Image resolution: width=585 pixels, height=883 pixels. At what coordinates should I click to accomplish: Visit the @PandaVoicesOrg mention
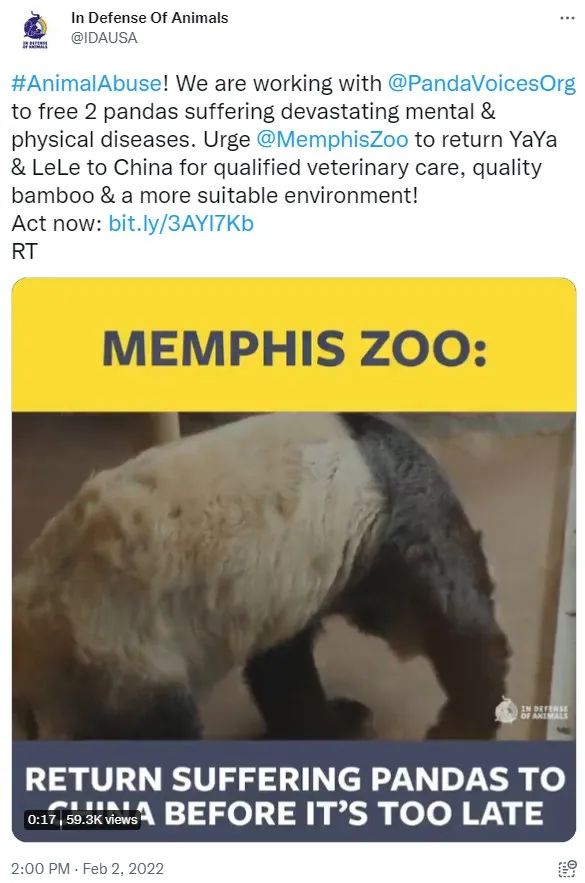(x=482, y=83)
